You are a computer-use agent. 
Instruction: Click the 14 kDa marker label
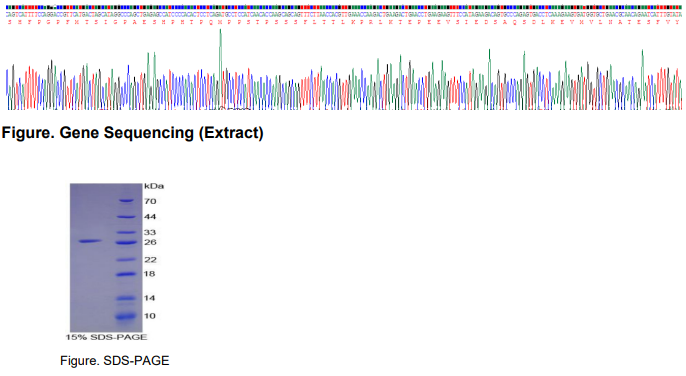[x=150, y=298]
